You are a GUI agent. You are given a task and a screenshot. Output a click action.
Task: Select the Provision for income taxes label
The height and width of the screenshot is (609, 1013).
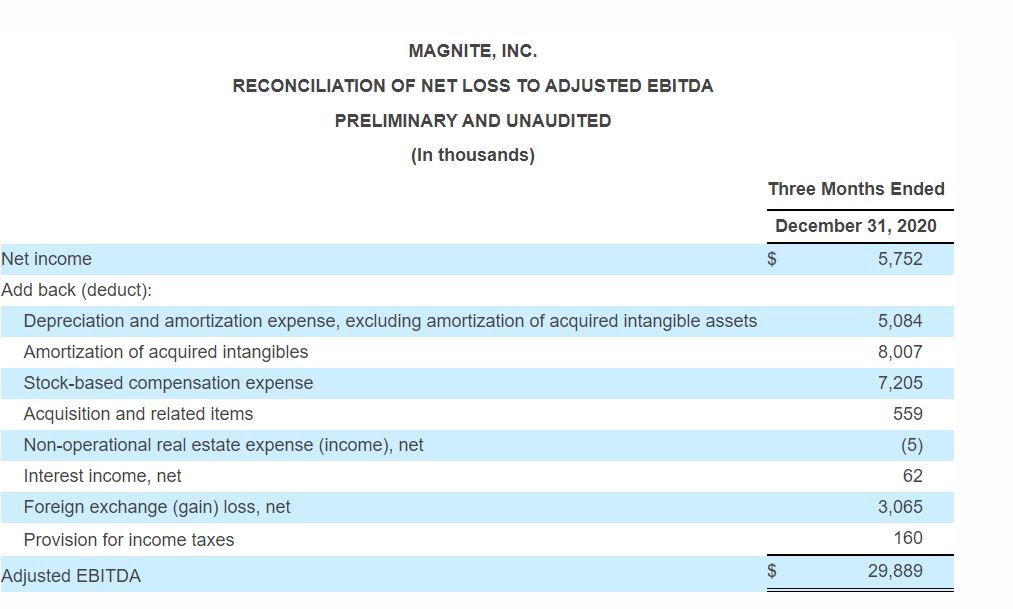coord(129,540)
